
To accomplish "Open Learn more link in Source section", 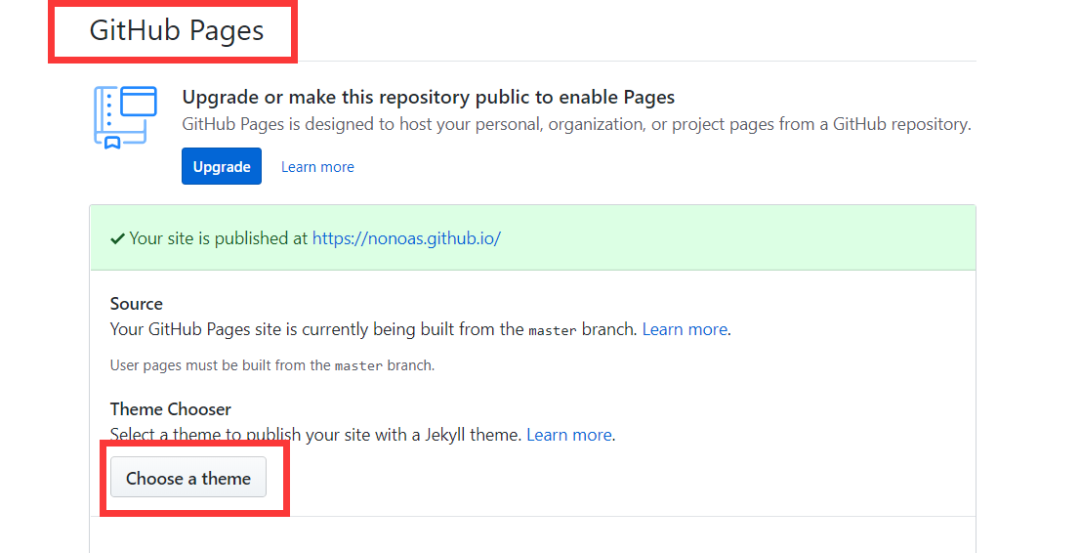I will click(x=685, y=329).
